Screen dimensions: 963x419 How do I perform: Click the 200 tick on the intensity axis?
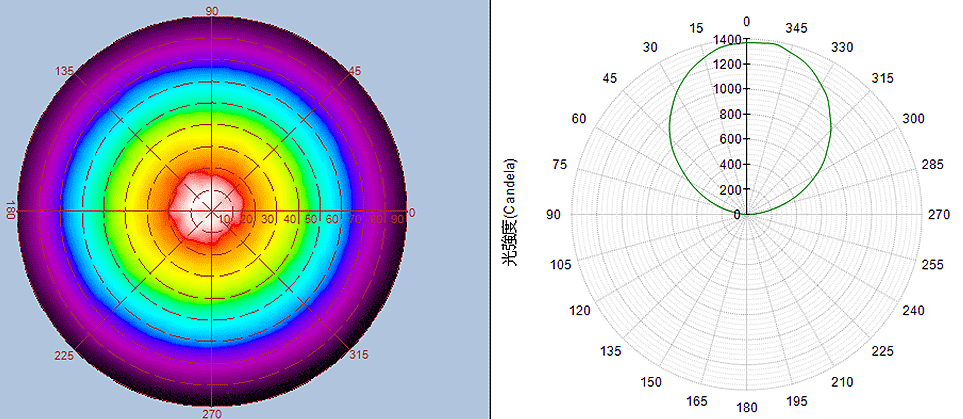point(730,189)
